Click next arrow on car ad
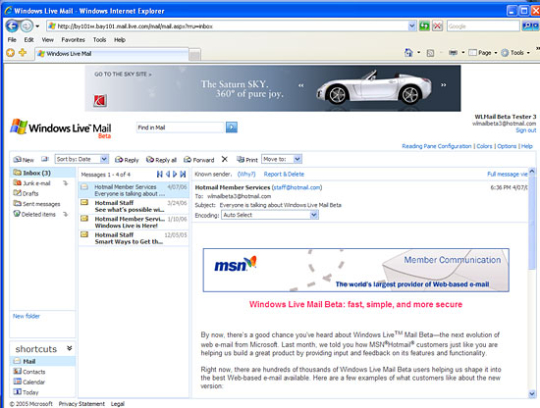The image size is (540, 408). pyautogui.click(x=444, y=85)
